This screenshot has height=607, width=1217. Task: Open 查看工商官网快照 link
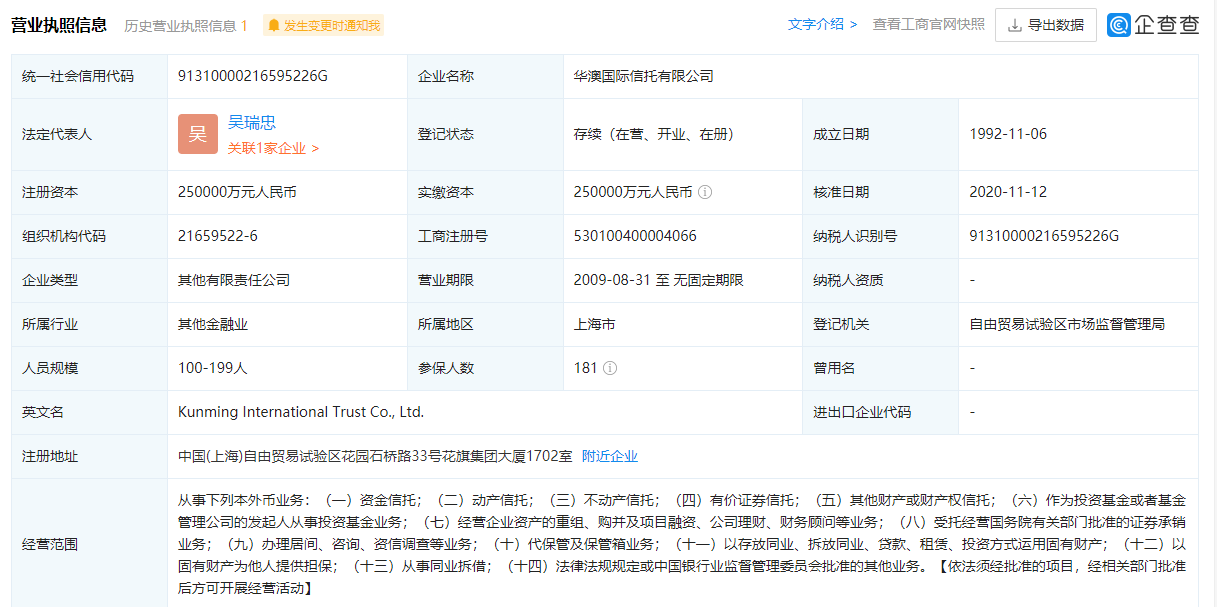[928, 24]
